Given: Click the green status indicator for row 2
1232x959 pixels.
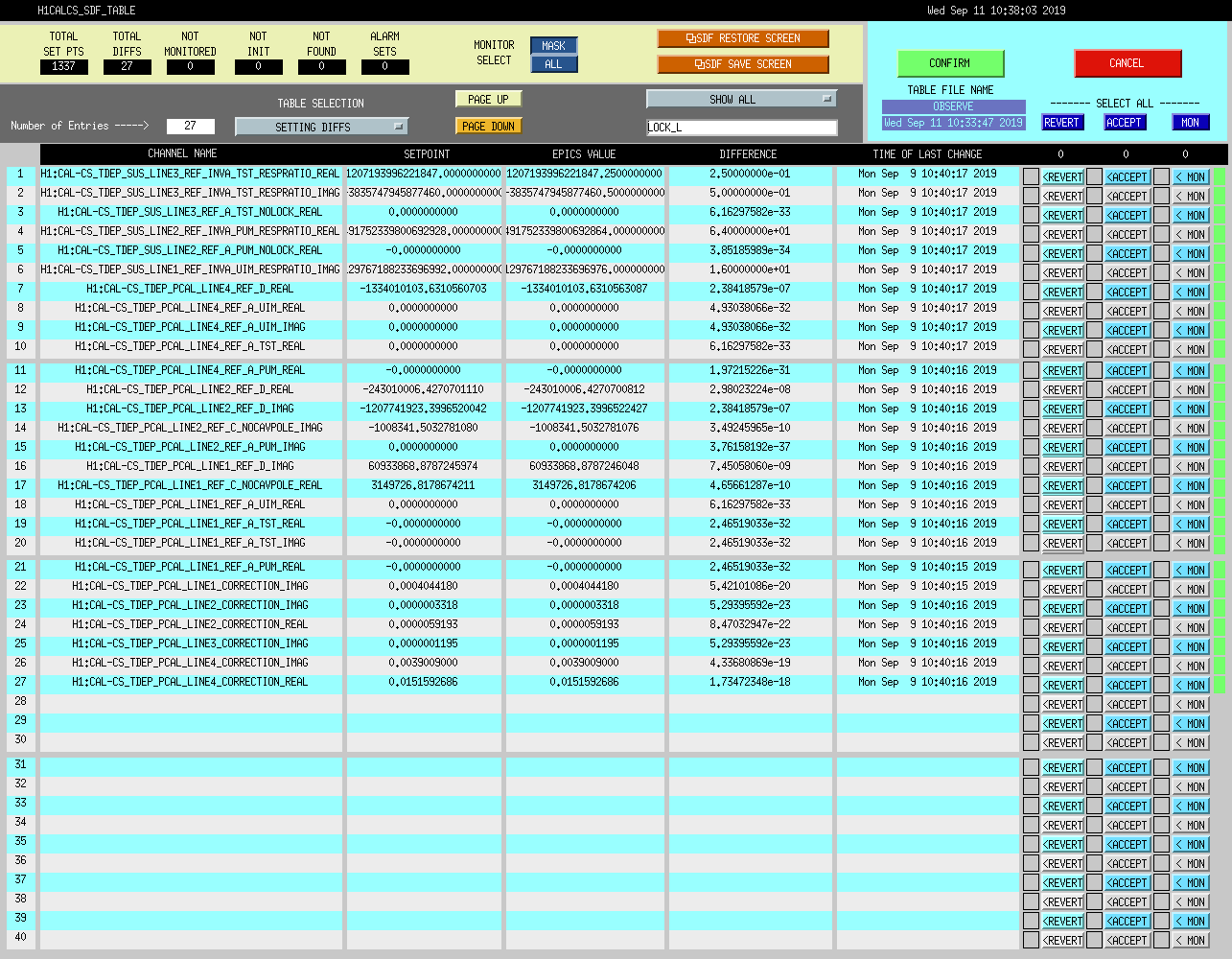Looking at the screenshot, I should tap(1220, 197).
